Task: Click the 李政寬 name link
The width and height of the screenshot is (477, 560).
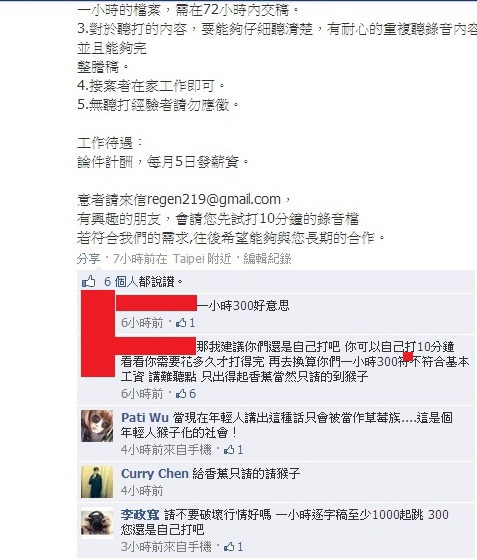Action: point(140,515)
